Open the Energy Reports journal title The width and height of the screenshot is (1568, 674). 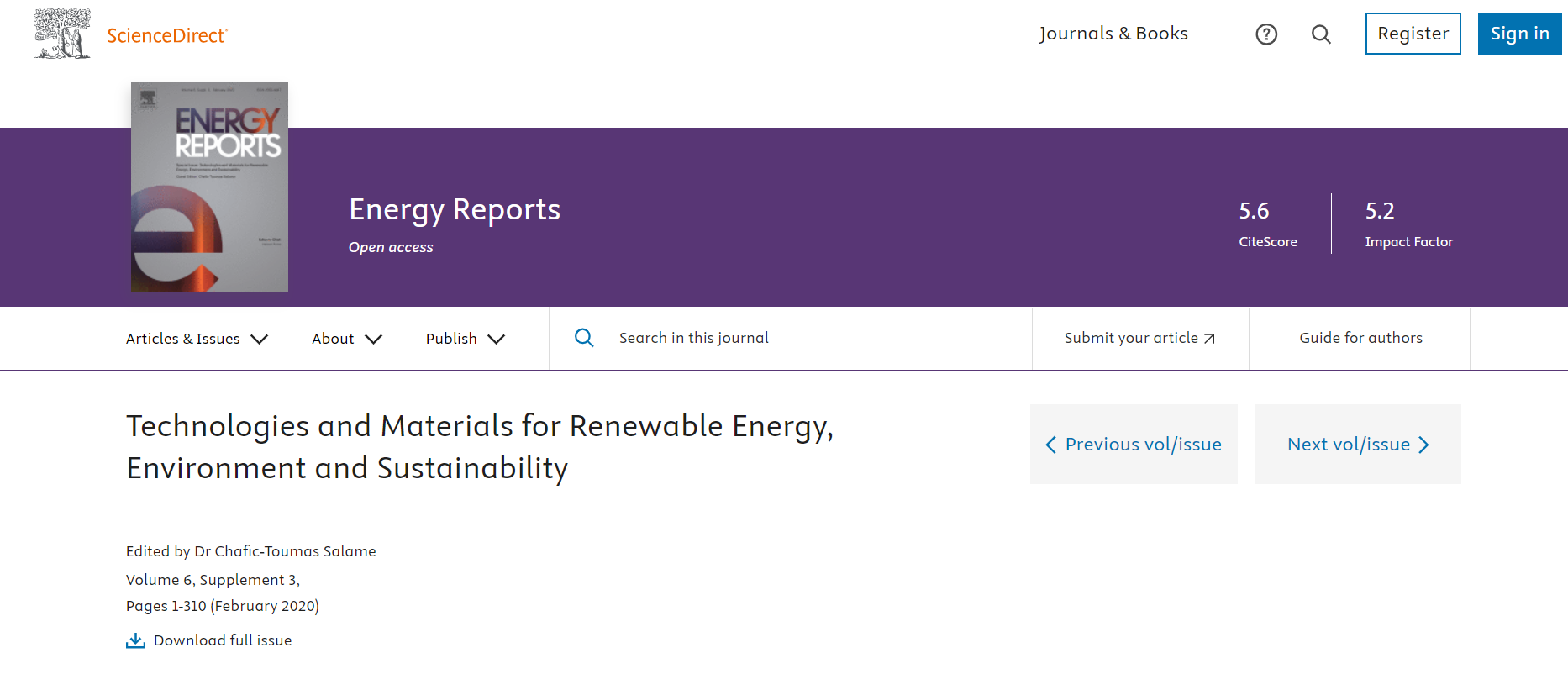tap(455, 209)
